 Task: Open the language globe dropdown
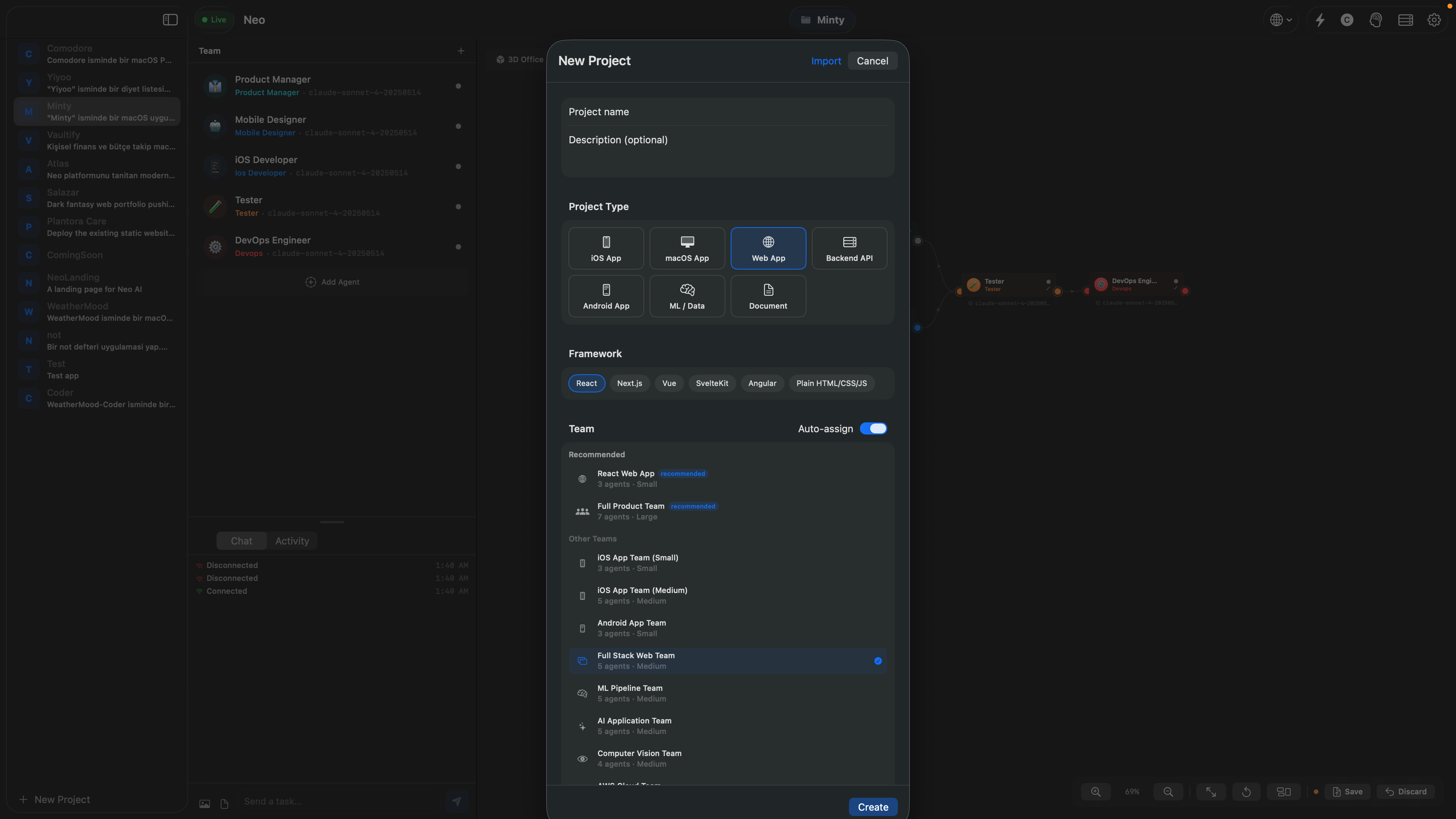(1281, 20)
